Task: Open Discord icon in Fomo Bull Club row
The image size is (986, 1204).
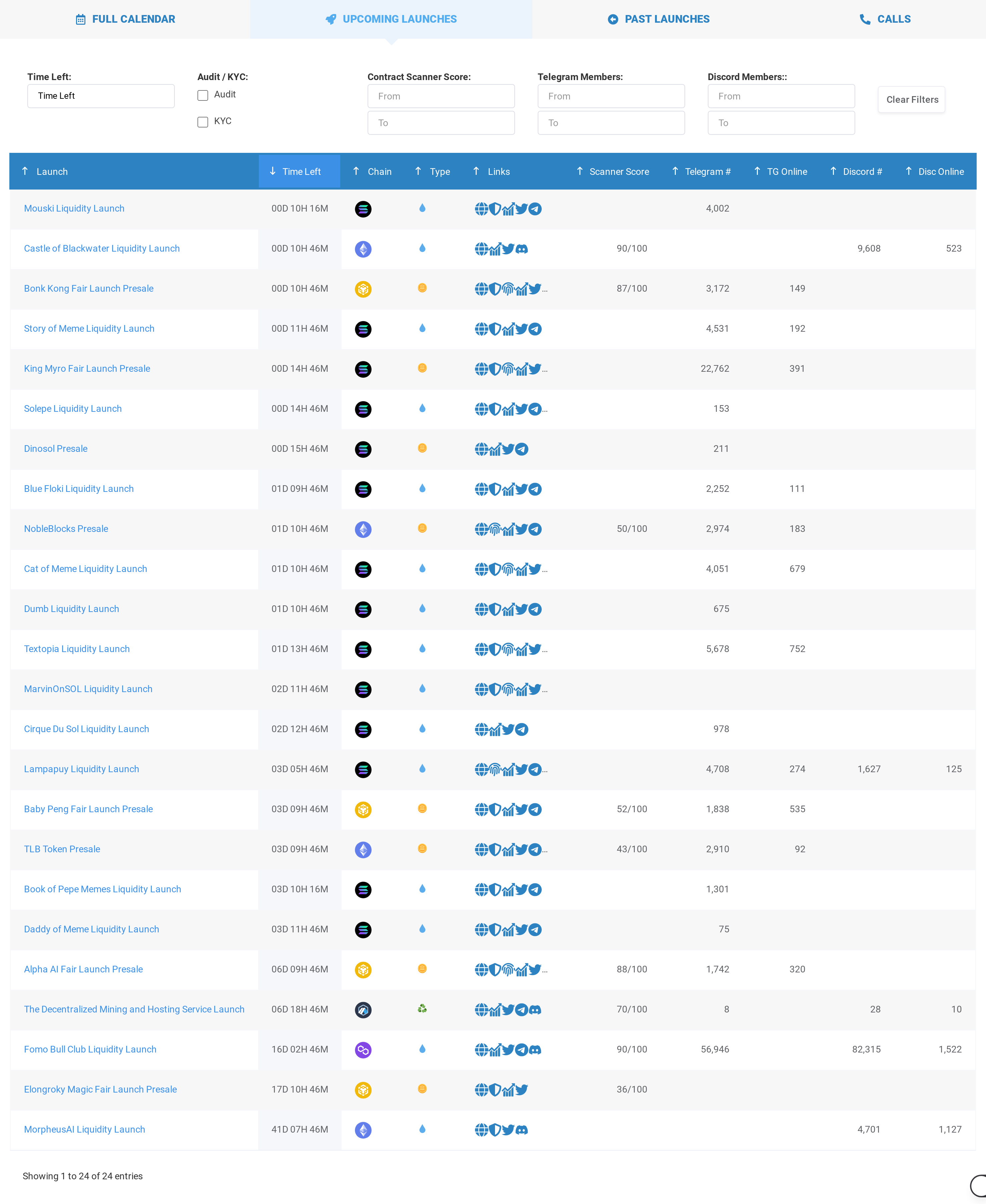Action: click(x=535, y=1050)
